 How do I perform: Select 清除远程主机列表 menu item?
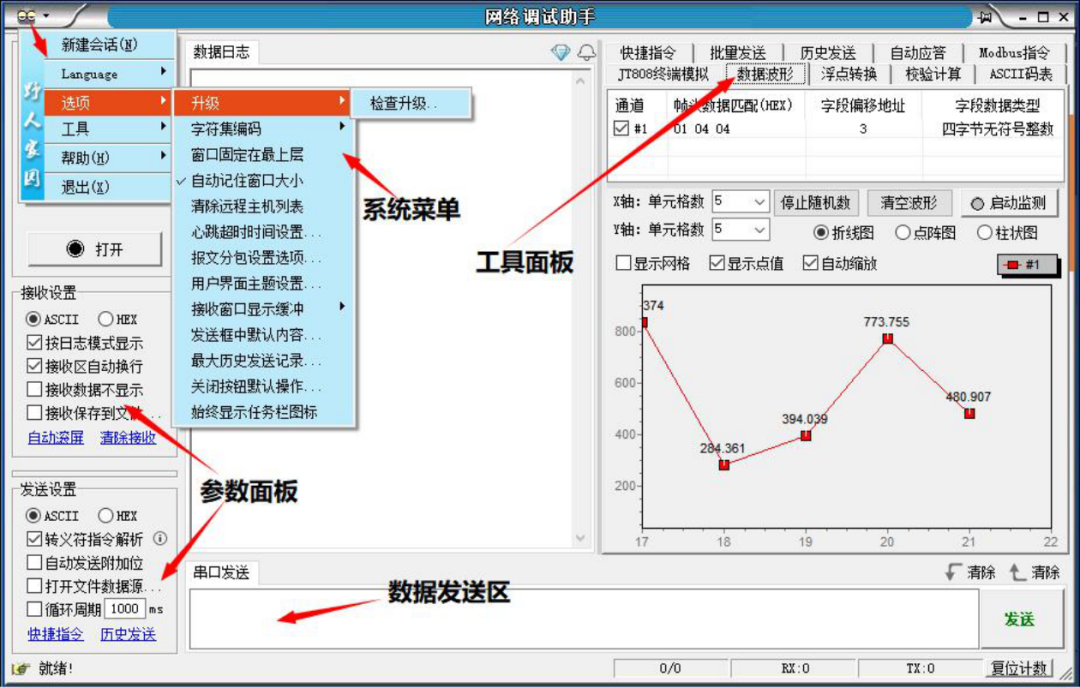[x=264, y=206]
